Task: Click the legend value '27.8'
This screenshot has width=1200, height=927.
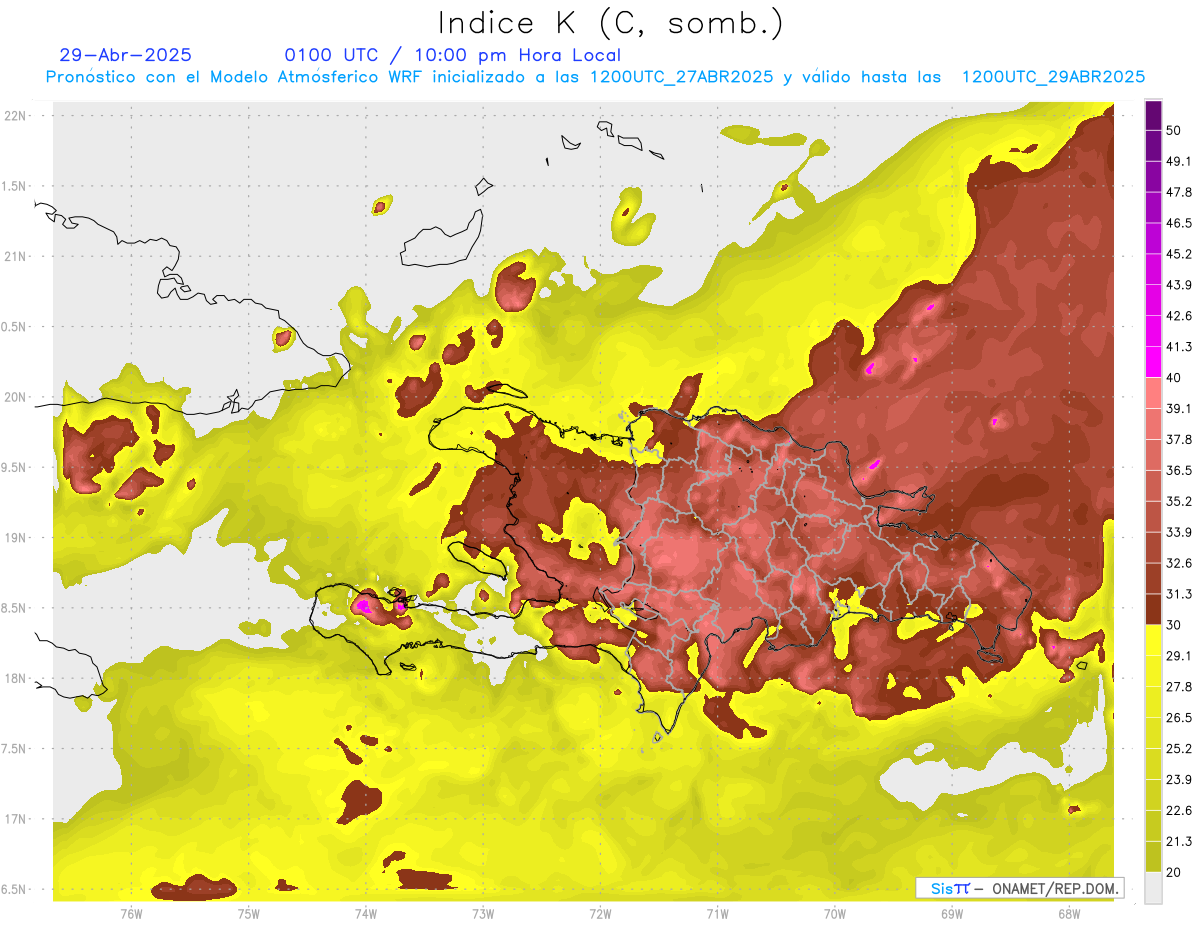Action: click(x=1179, y=687)
